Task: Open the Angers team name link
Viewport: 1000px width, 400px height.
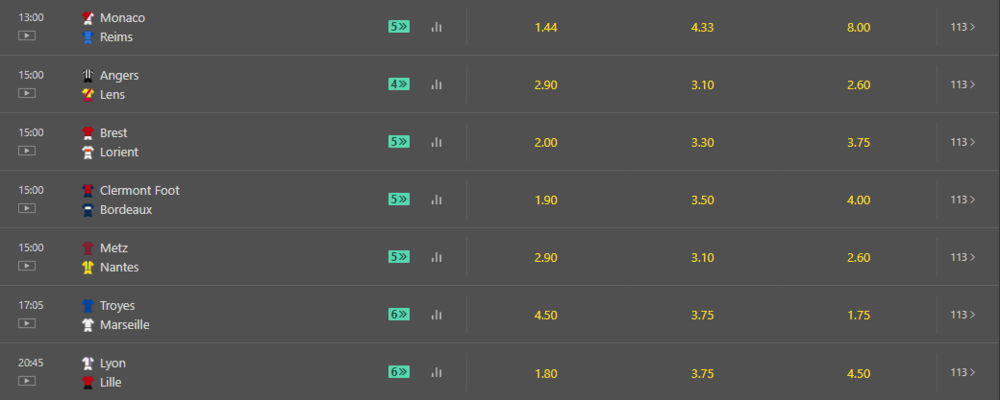Action: coord(119,76)
